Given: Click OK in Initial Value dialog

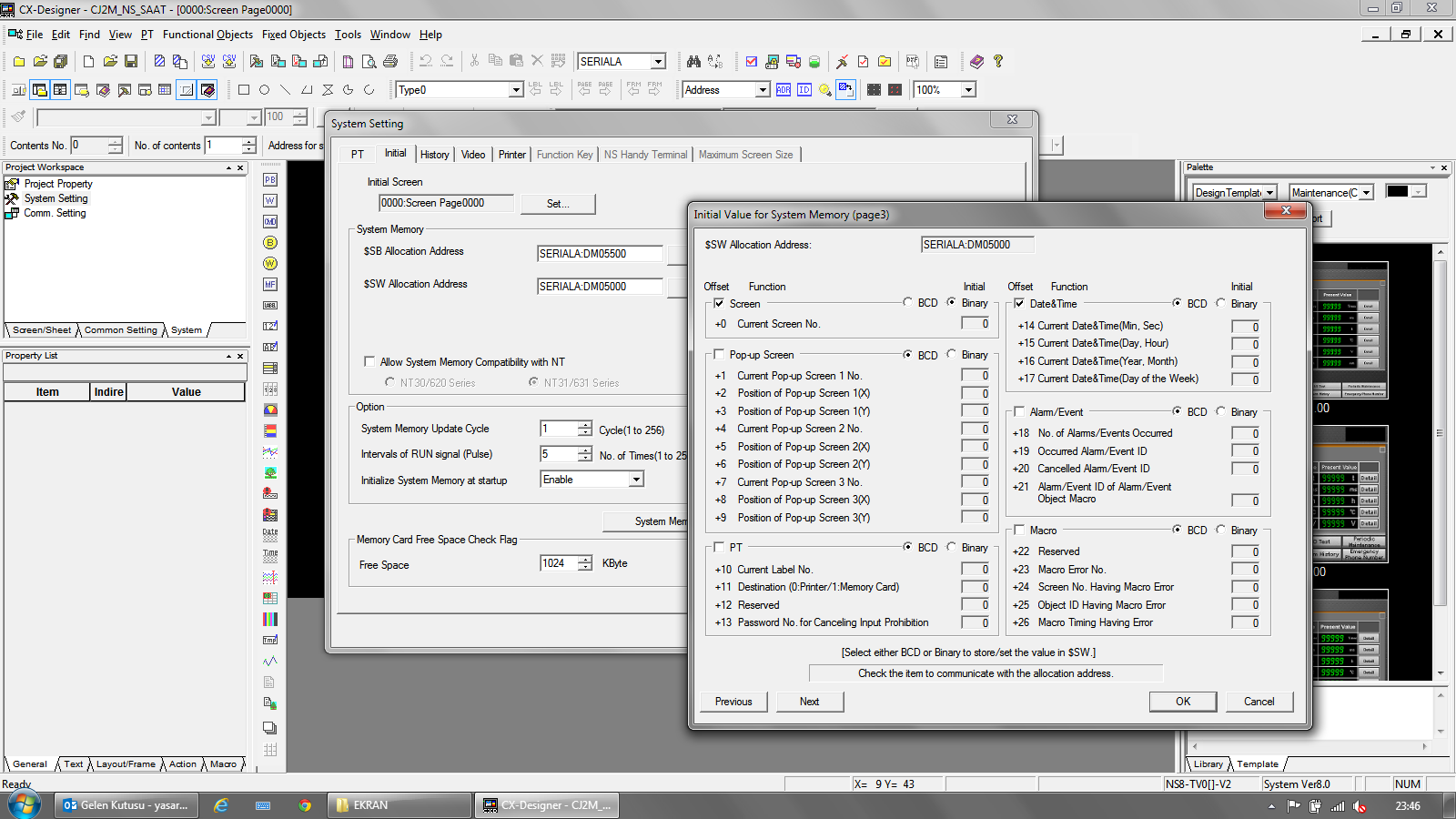Looking at the screenshot, I should [x=1183, y=702].
